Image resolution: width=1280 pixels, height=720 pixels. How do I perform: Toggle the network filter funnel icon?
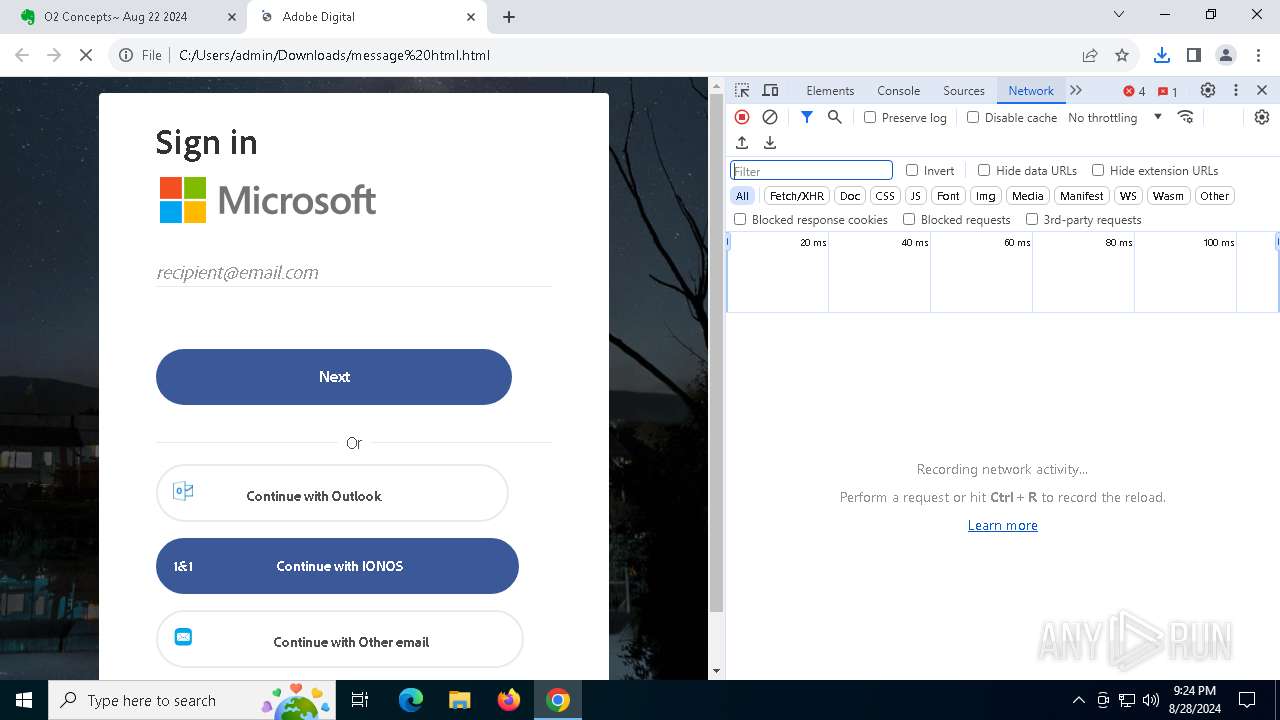(x=807, y=117)
